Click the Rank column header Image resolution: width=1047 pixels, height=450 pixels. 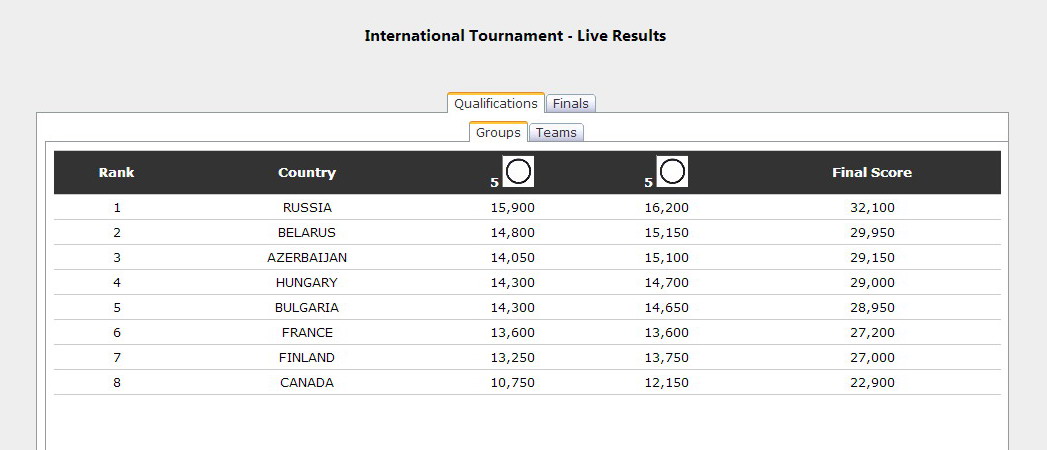pyautogui.click(x=116, y=173)
